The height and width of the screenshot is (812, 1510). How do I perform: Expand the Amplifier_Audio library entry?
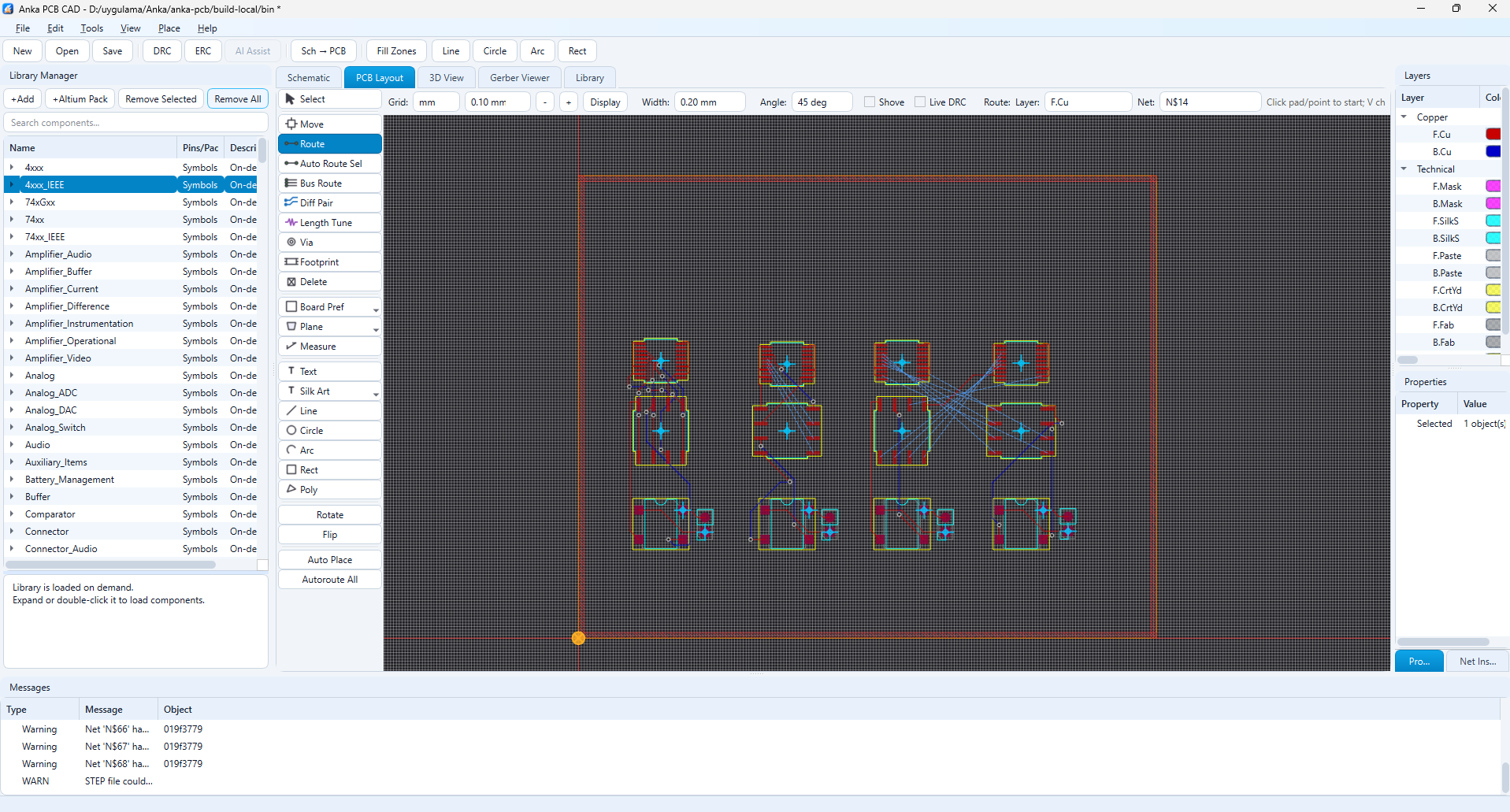point(12,254)
